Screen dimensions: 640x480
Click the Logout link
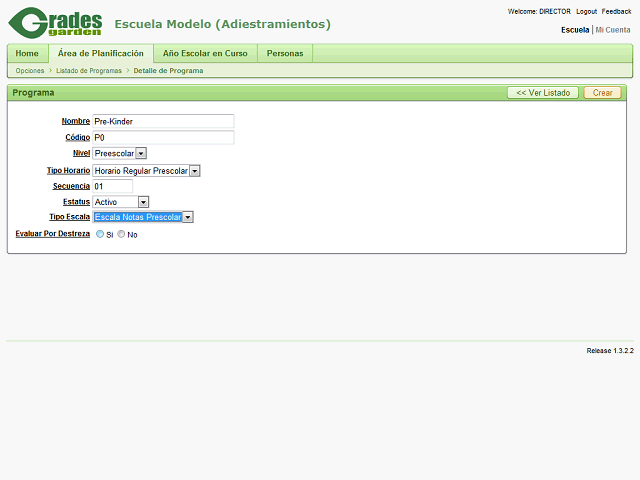click(x=586, y=11)
